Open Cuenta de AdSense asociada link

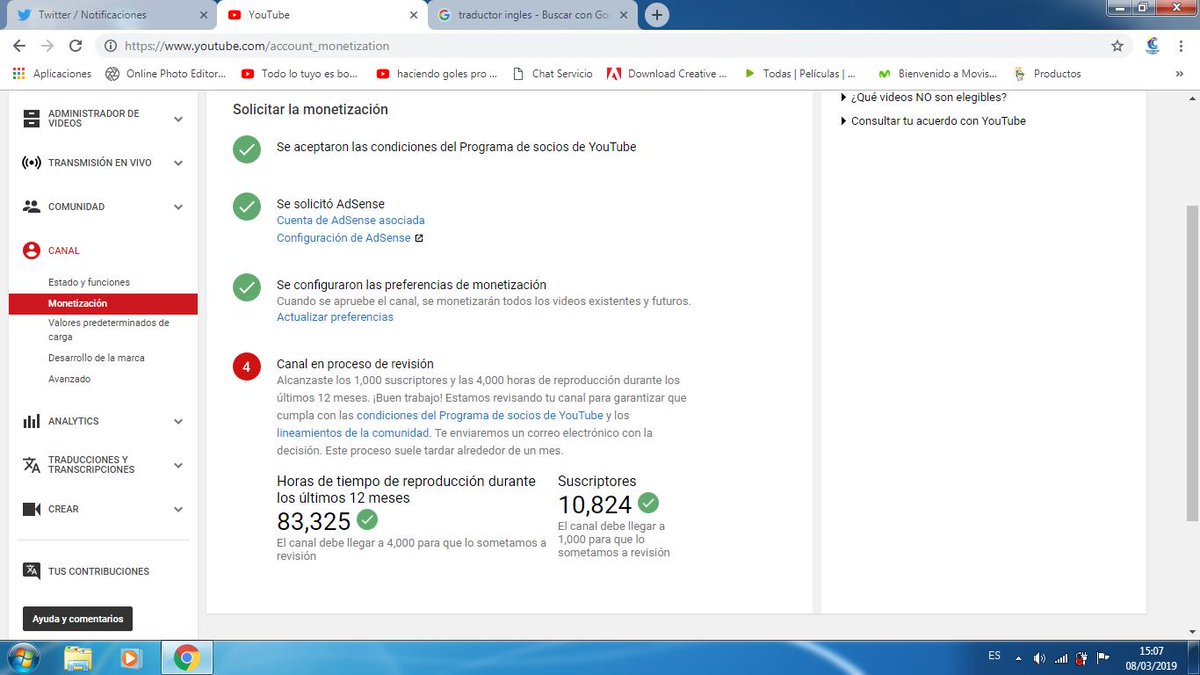click(350, 220)
